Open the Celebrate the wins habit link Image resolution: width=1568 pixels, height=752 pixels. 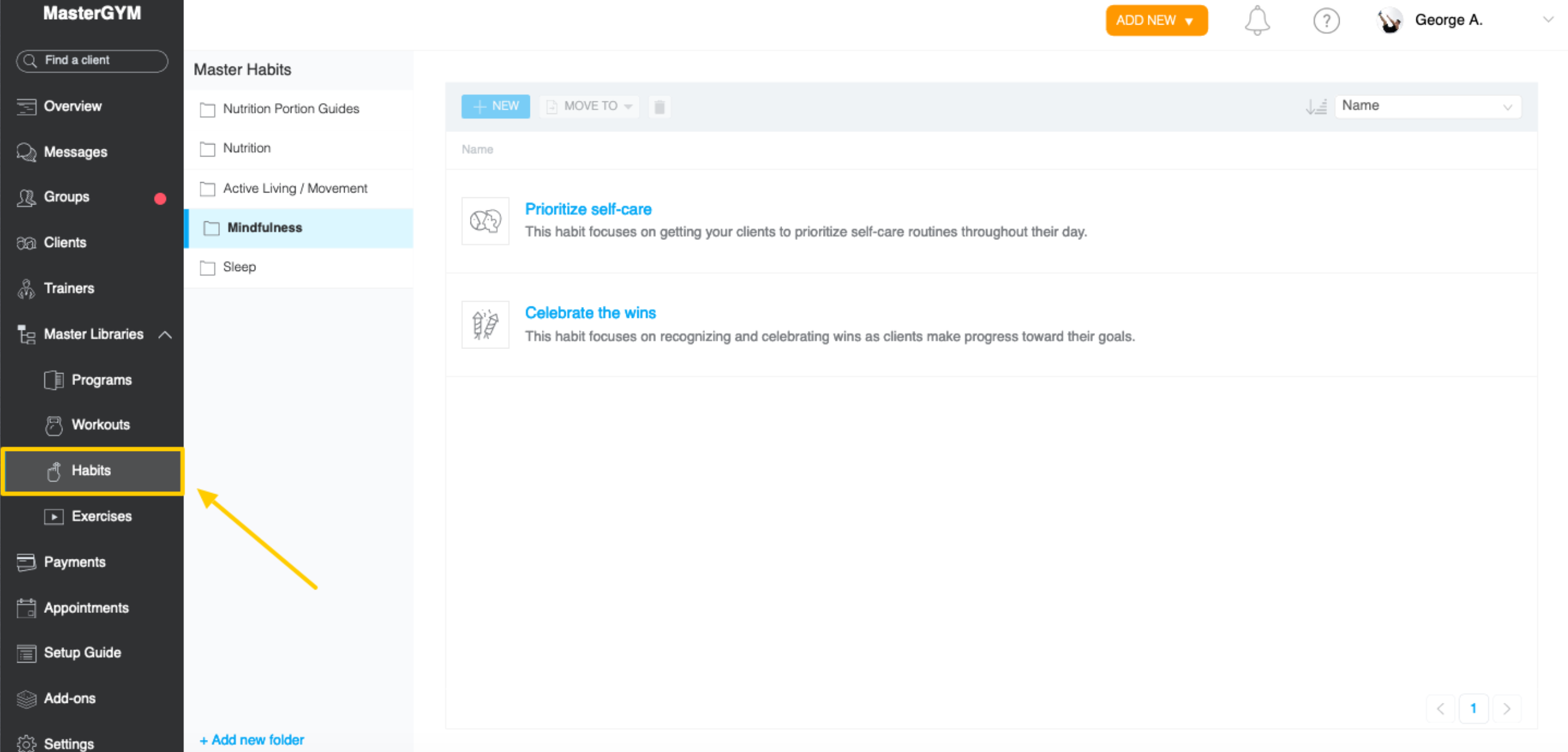590,313
